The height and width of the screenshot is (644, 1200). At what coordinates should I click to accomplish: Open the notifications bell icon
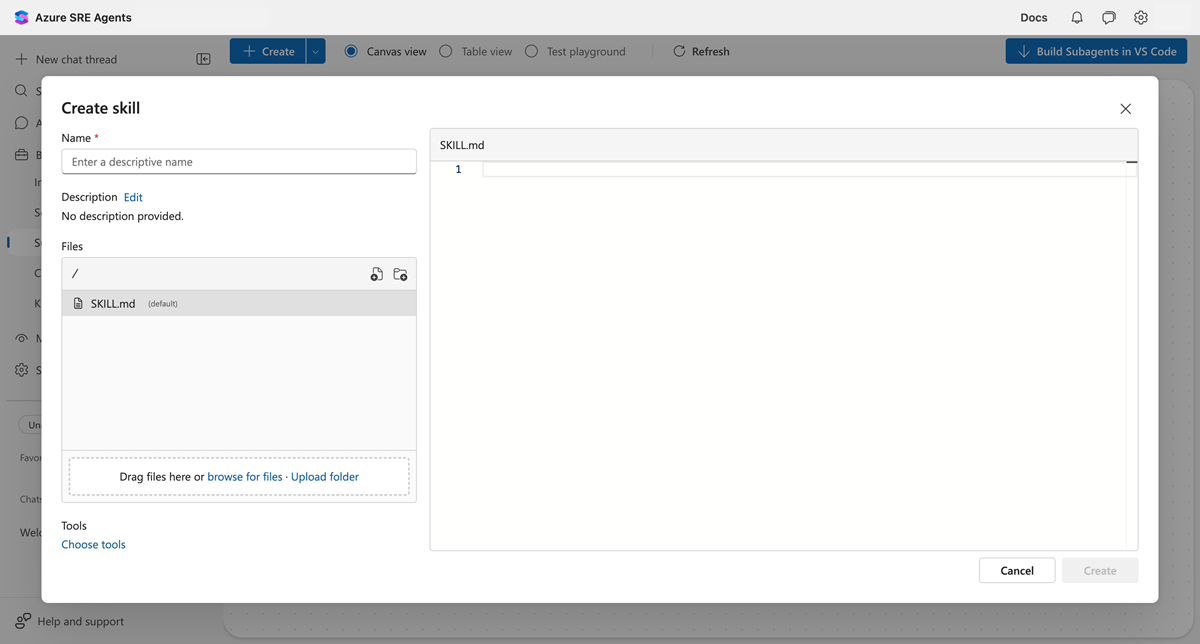click(x=1077, y=18)
